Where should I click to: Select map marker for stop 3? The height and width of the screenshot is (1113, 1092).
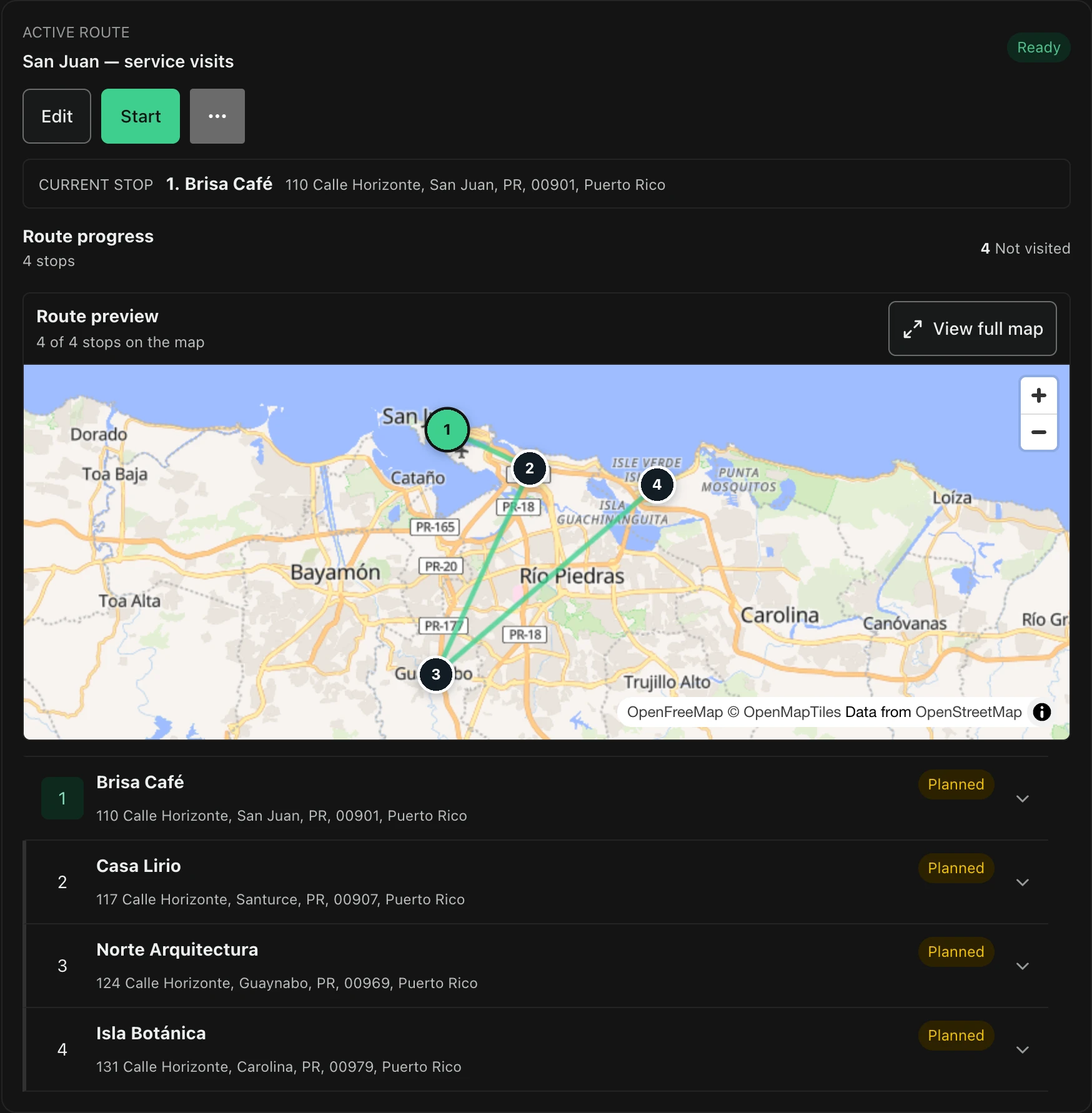(435, 675)
